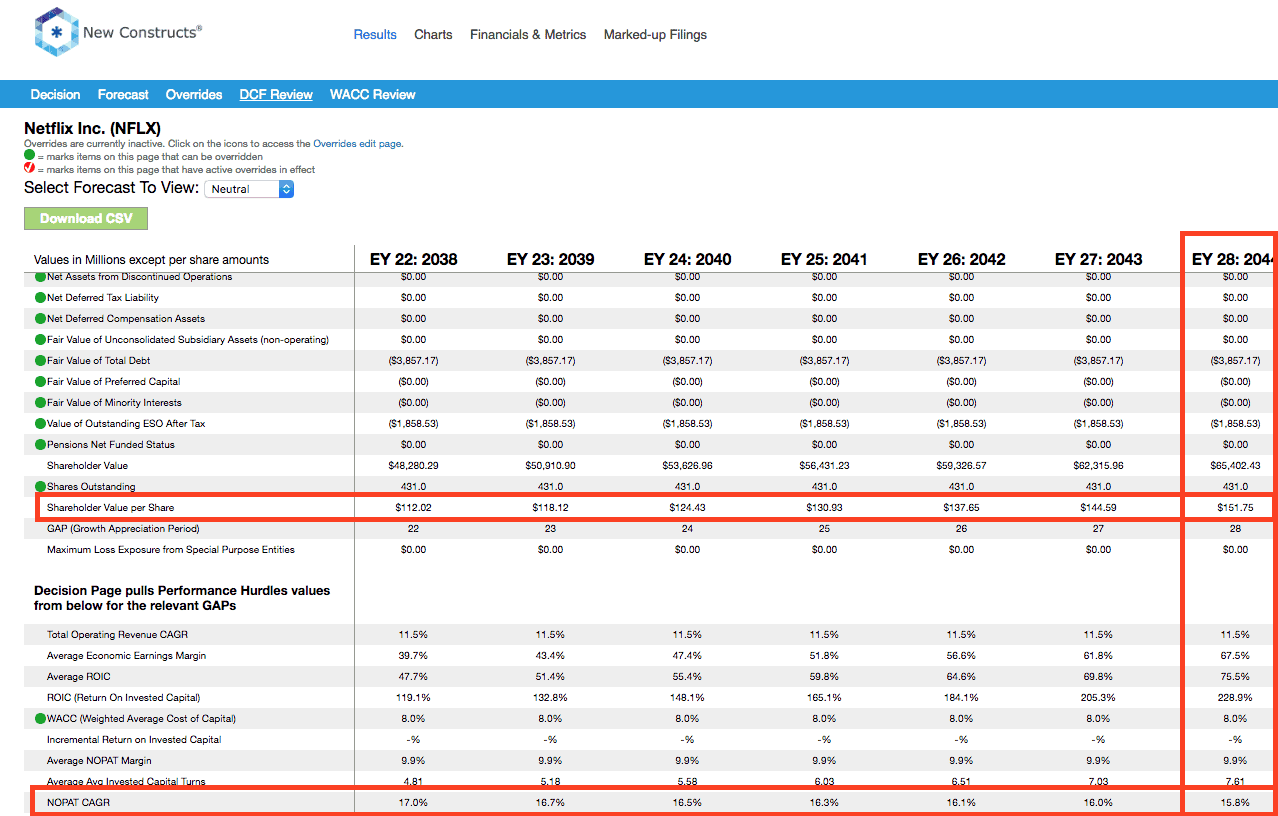Select ROIC value 205.3%
1278x816 pixels.
[1098, 698]
